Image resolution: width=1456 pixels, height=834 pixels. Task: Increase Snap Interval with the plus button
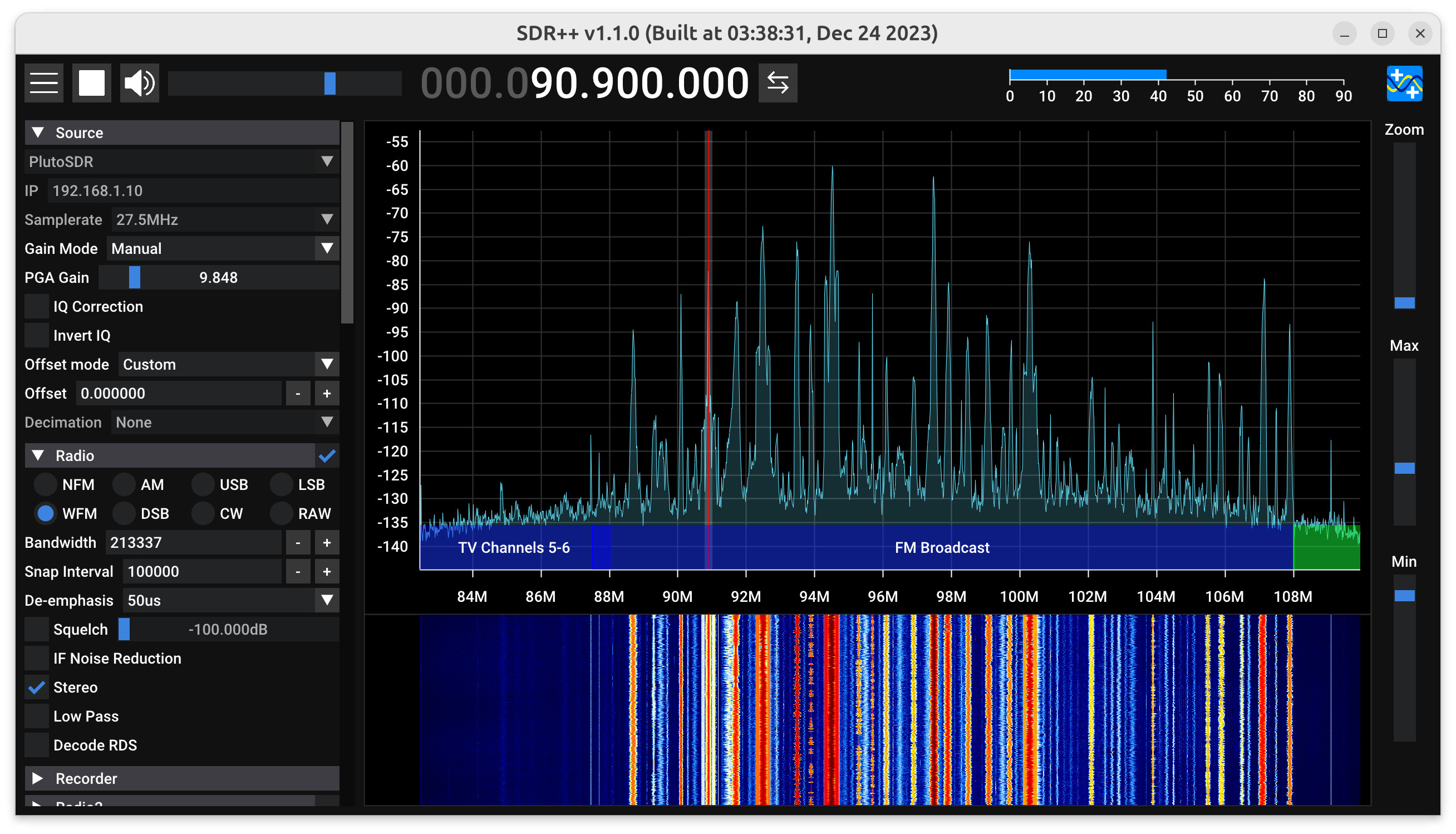click(327, 572)
